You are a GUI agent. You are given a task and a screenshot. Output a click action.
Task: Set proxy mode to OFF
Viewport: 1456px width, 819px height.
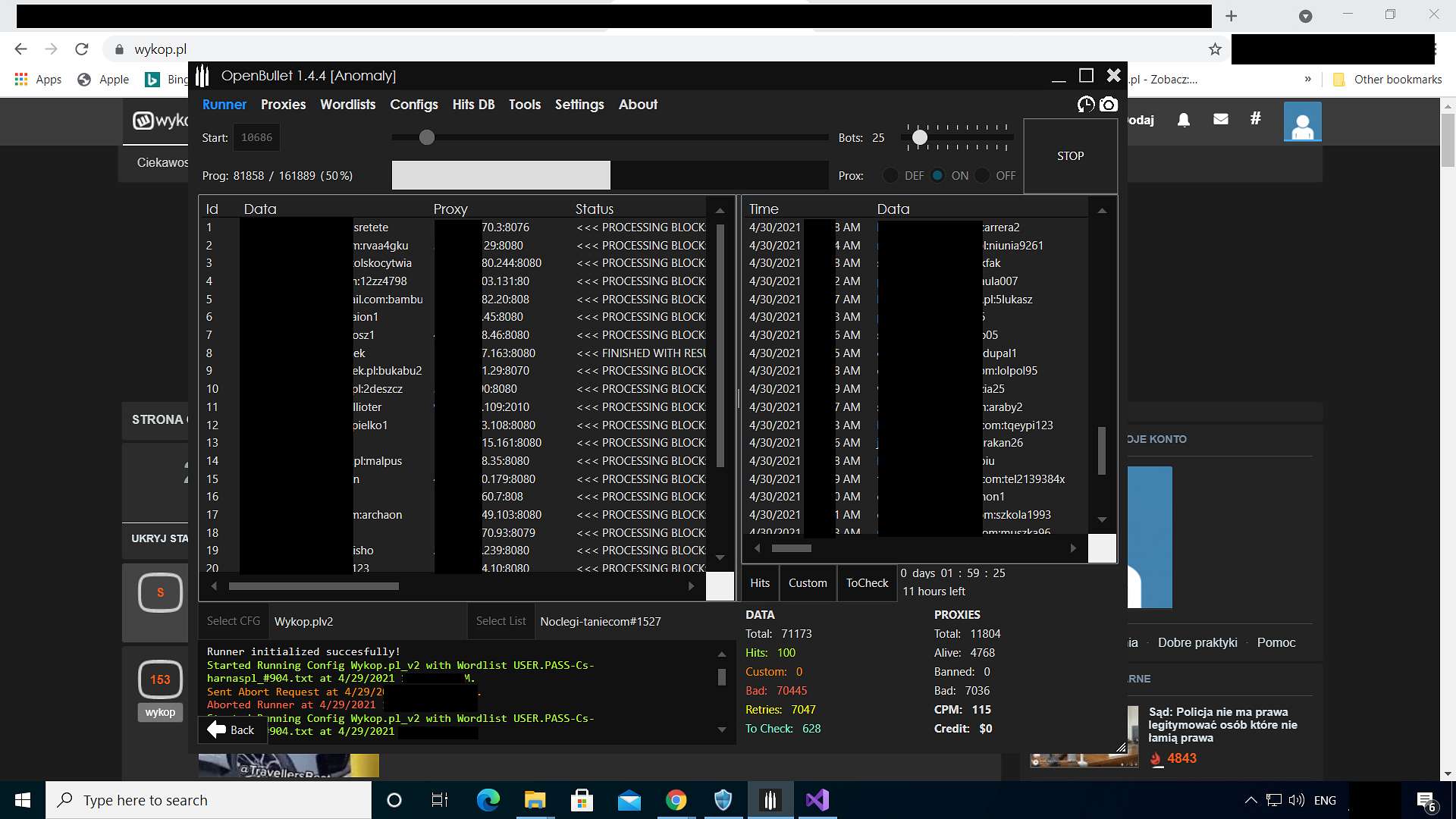click(x=983, y=175)
